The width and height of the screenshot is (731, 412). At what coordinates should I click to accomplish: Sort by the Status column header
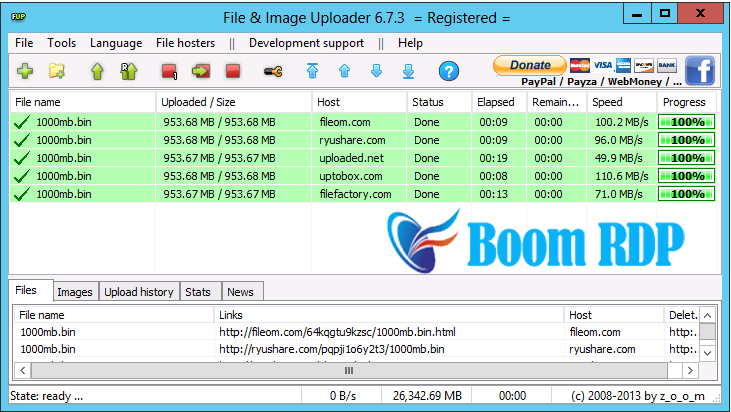tap(439, 102)
